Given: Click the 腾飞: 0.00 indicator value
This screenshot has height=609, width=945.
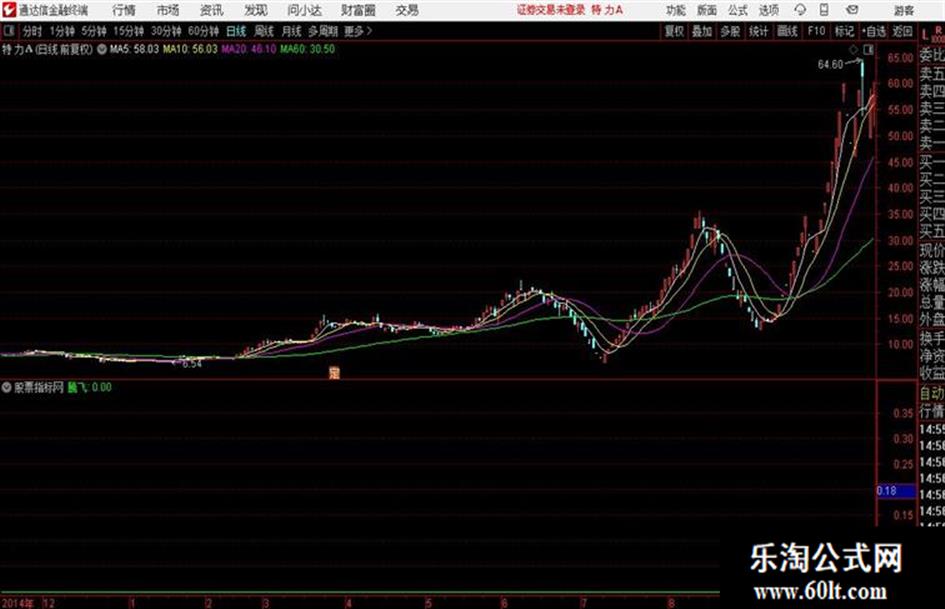Looking at the screenshot, I should point(89,387).
